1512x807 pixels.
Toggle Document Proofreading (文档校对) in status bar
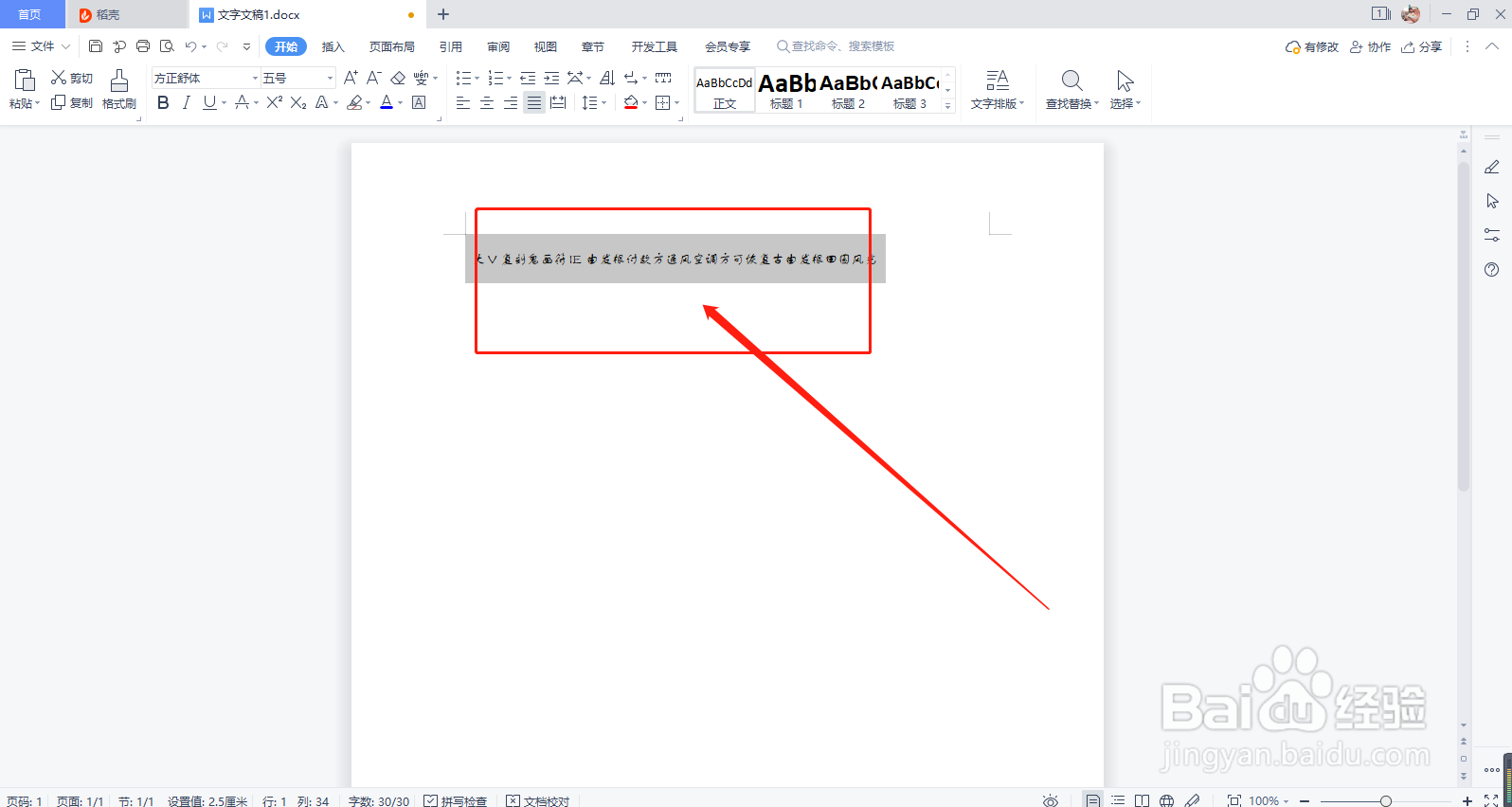(x=538, y=800)
